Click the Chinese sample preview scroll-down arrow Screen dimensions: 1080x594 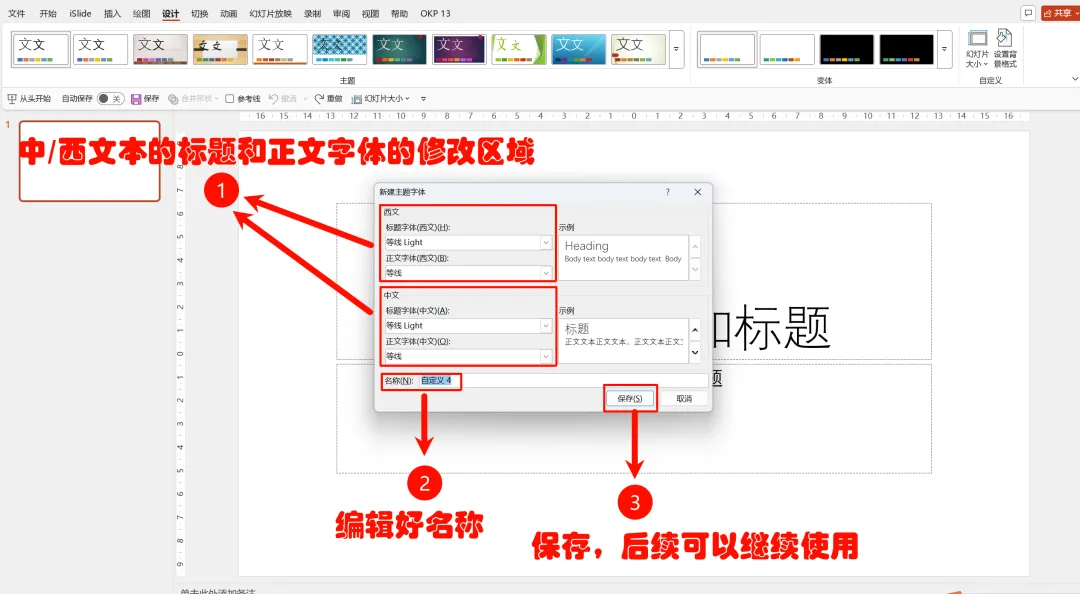click(695, 352)
